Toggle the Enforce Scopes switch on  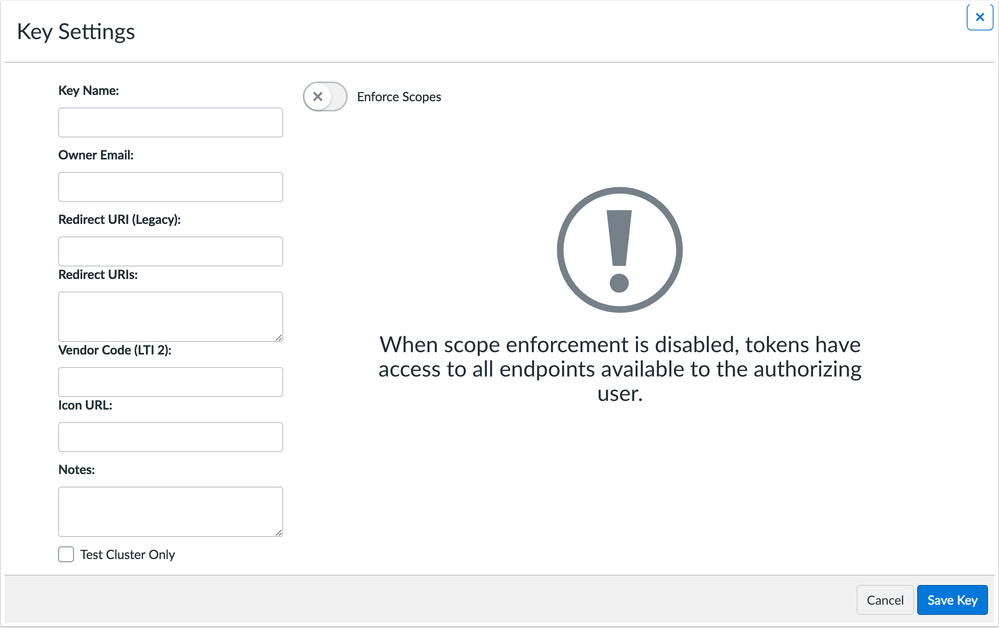tap(324, 96)
